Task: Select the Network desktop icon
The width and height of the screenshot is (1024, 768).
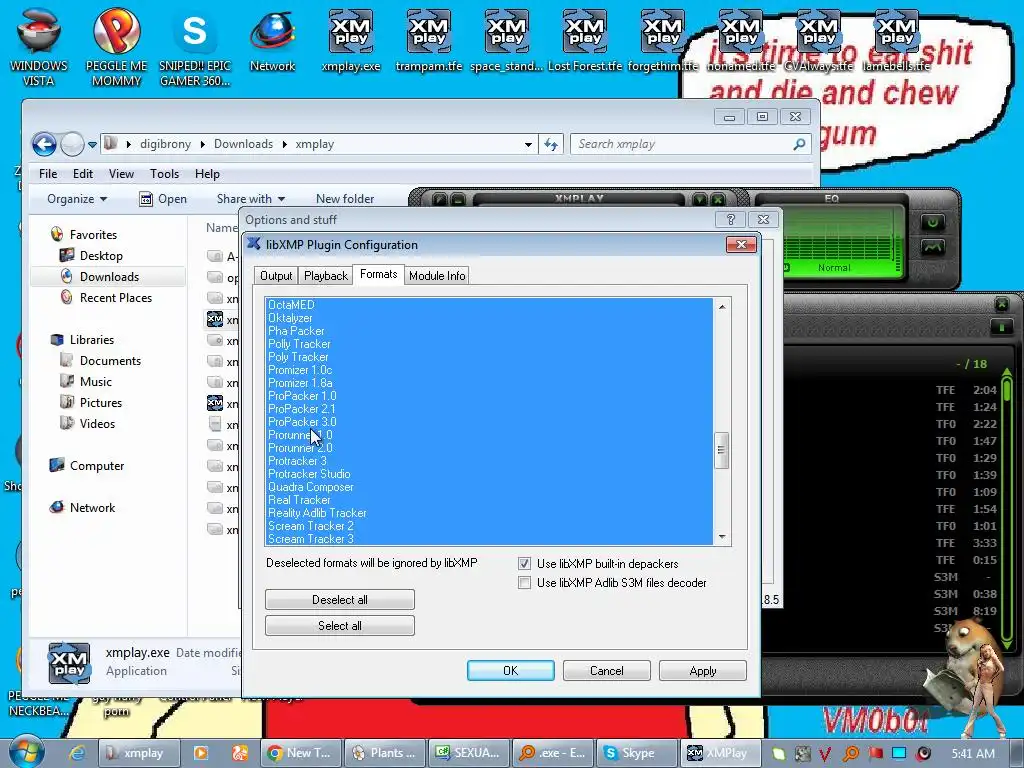Action: tap(272, 40)
